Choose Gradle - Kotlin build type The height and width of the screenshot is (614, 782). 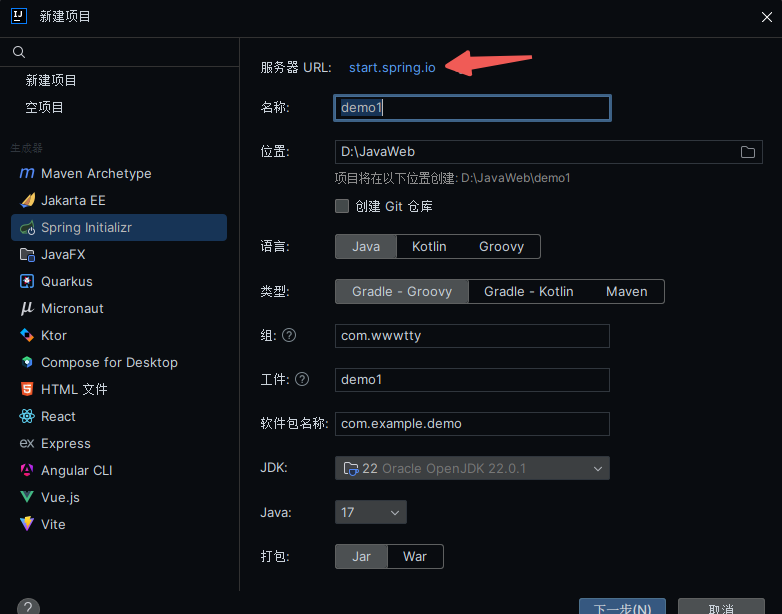pyautogui.click(x=529, y=291)
